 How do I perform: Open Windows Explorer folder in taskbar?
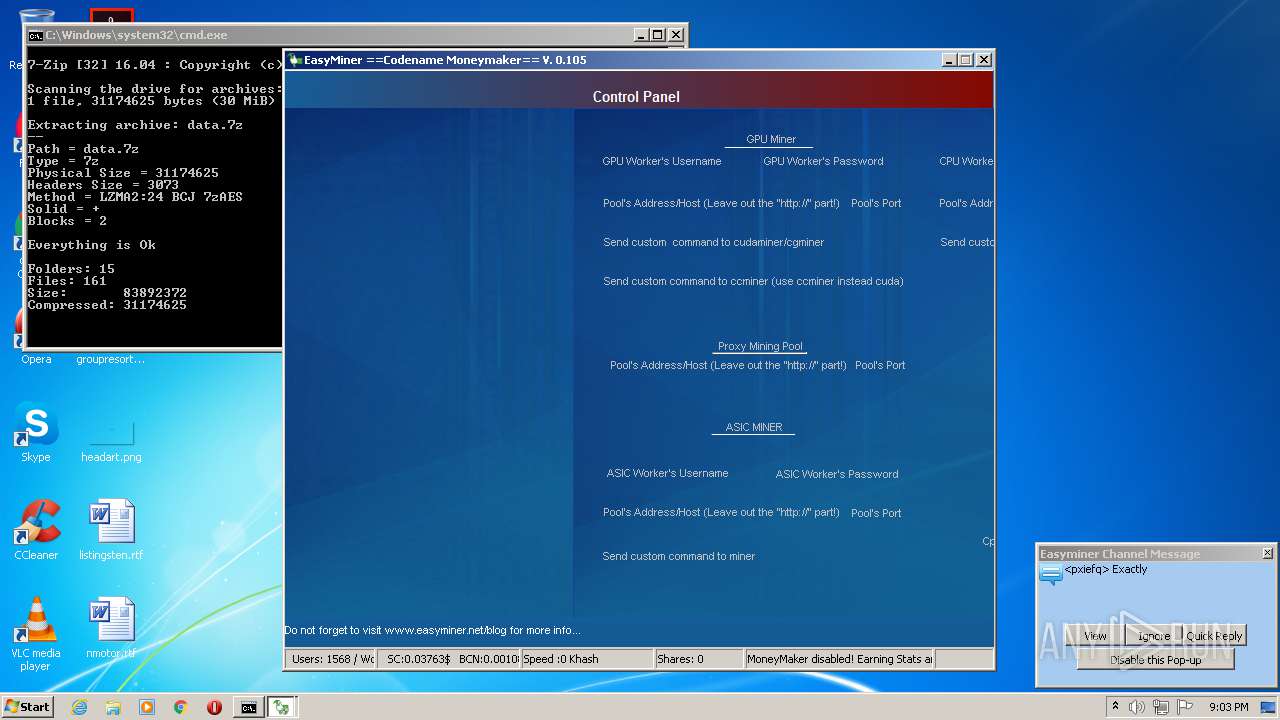coord(113,707)
